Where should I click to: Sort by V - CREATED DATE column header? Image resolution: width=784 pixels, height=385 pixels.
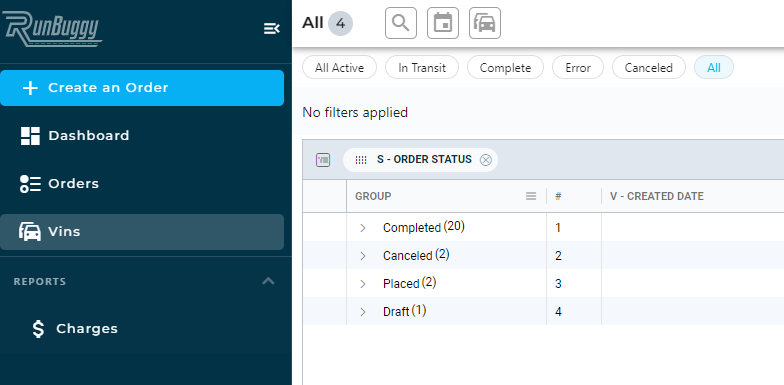[656, 196]
